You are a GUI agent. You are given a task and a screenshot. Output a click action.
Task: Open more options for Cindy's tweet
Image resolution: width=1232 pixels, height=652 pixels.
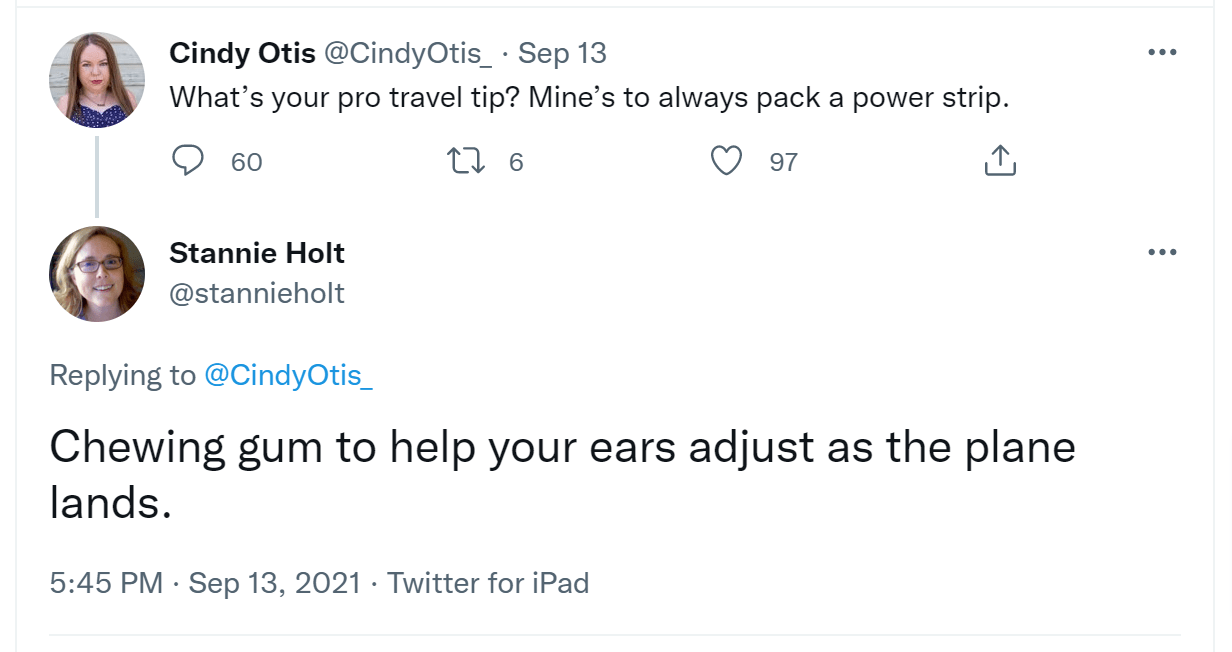click(1163, 51)
